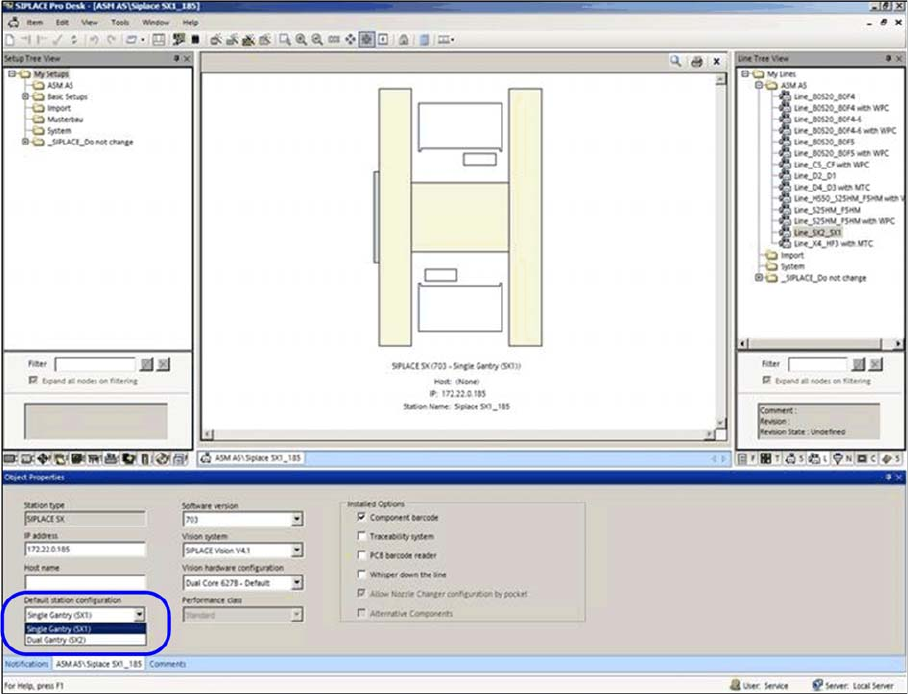Open Vision hardware configuration dropdown

[x=296, y=583]
